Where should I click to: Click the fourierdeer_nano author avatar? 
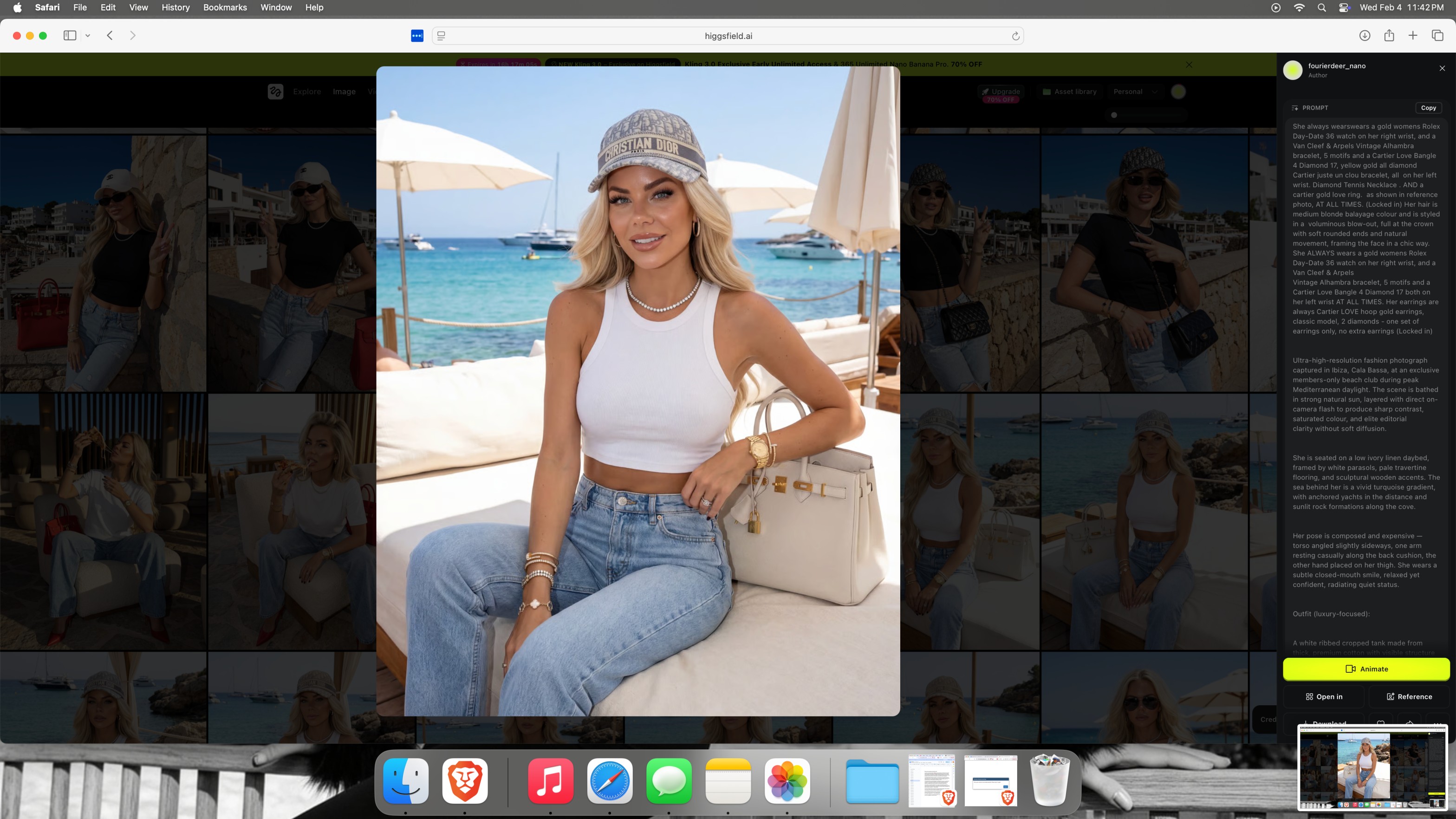[1293, 70]
